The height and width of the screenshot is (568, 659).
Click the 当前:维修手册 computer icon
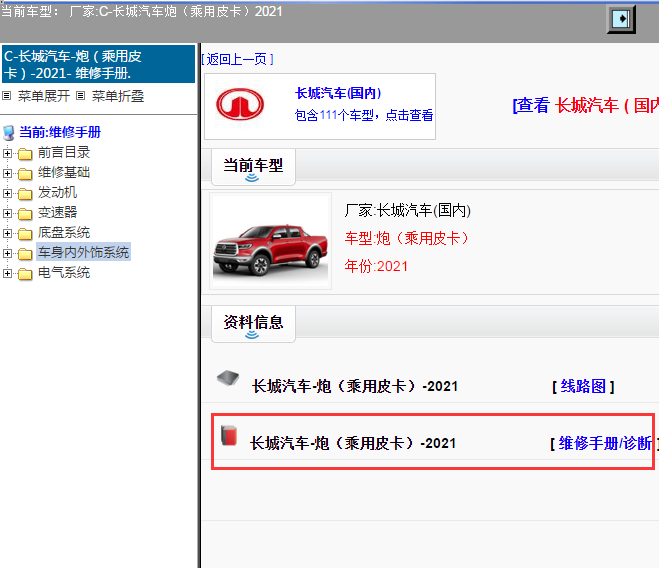click(x=8, y=132)
